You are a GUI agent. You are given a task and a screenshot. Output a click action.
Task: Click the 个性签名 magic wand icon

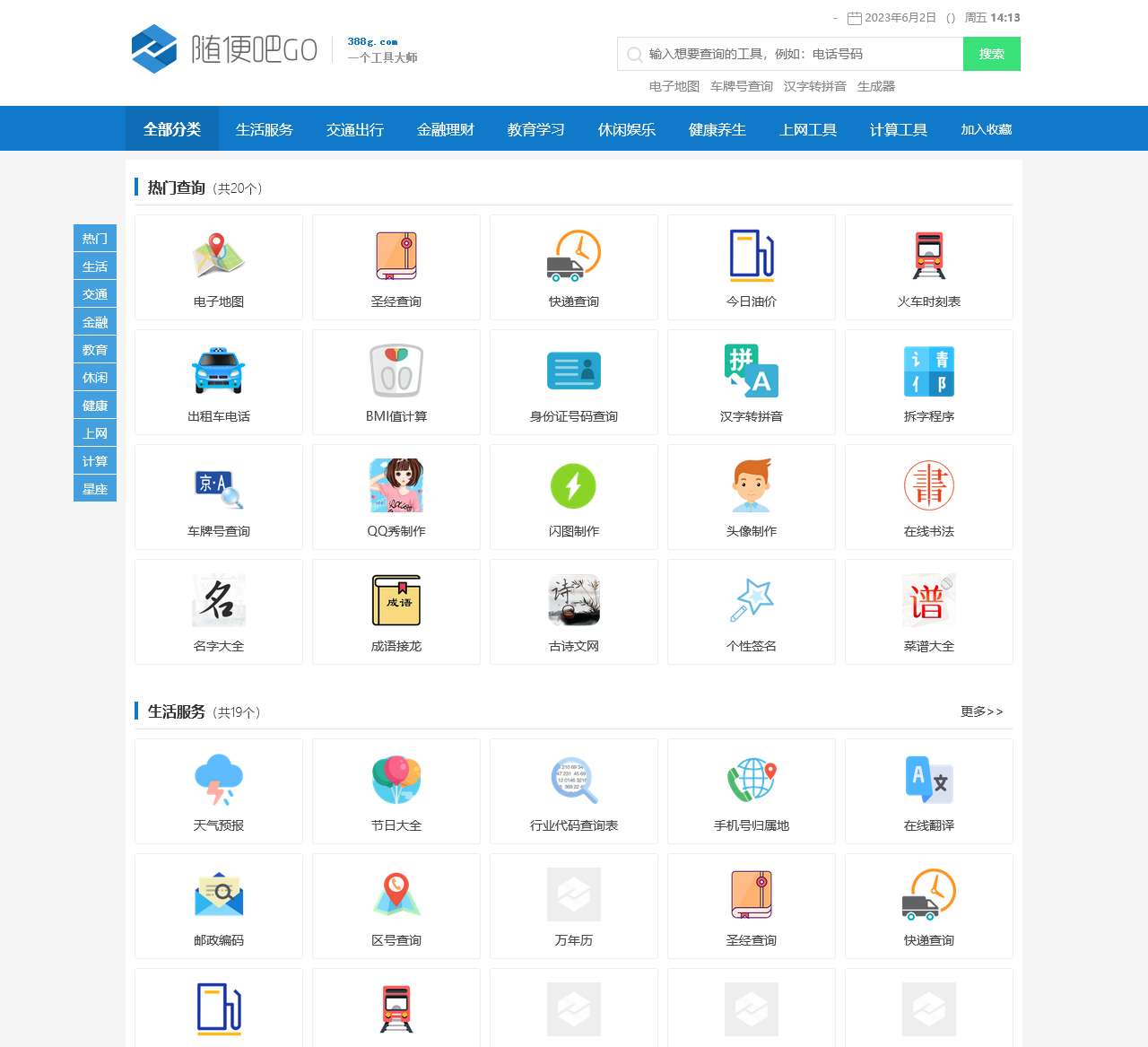coord(752,600)
